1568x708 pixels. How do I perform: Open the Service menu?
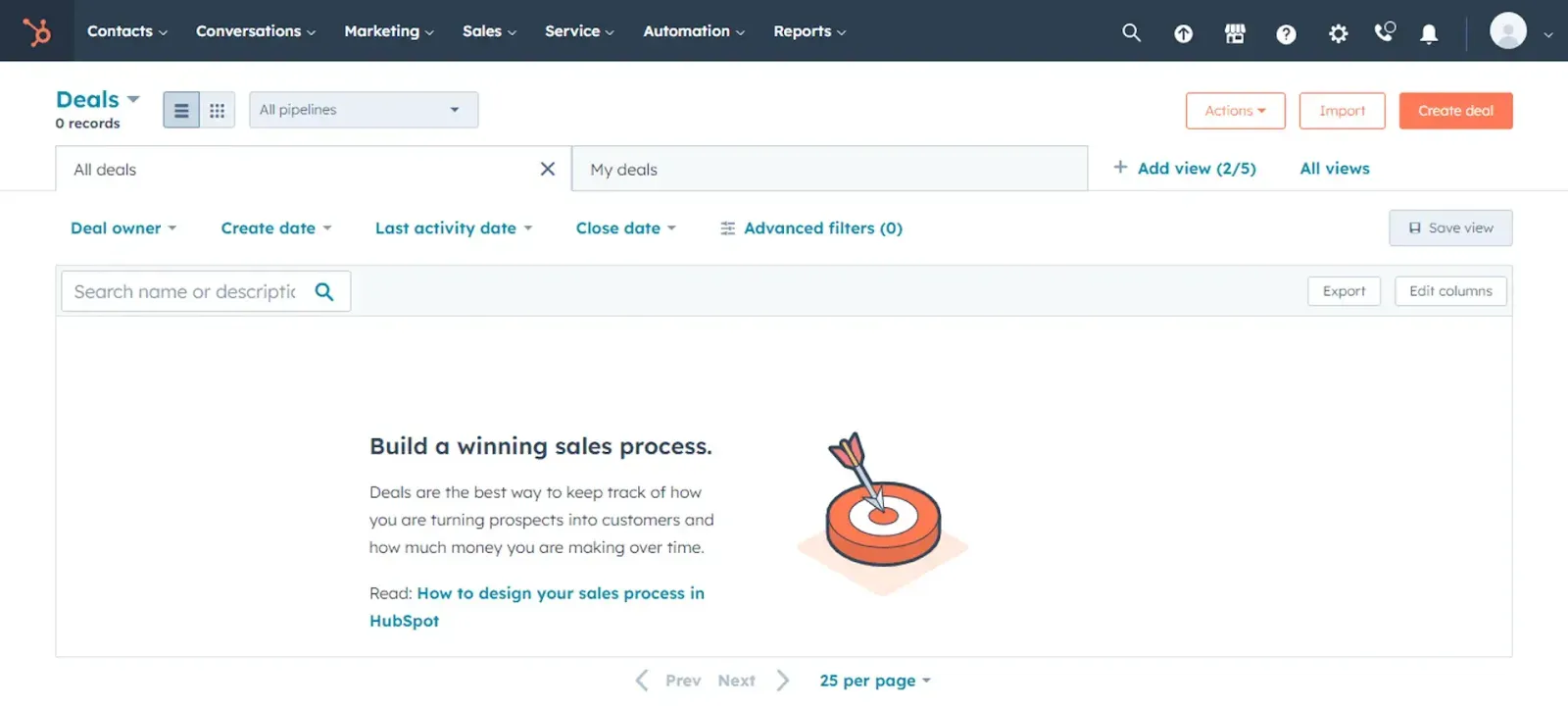click(x=579, y=31)
